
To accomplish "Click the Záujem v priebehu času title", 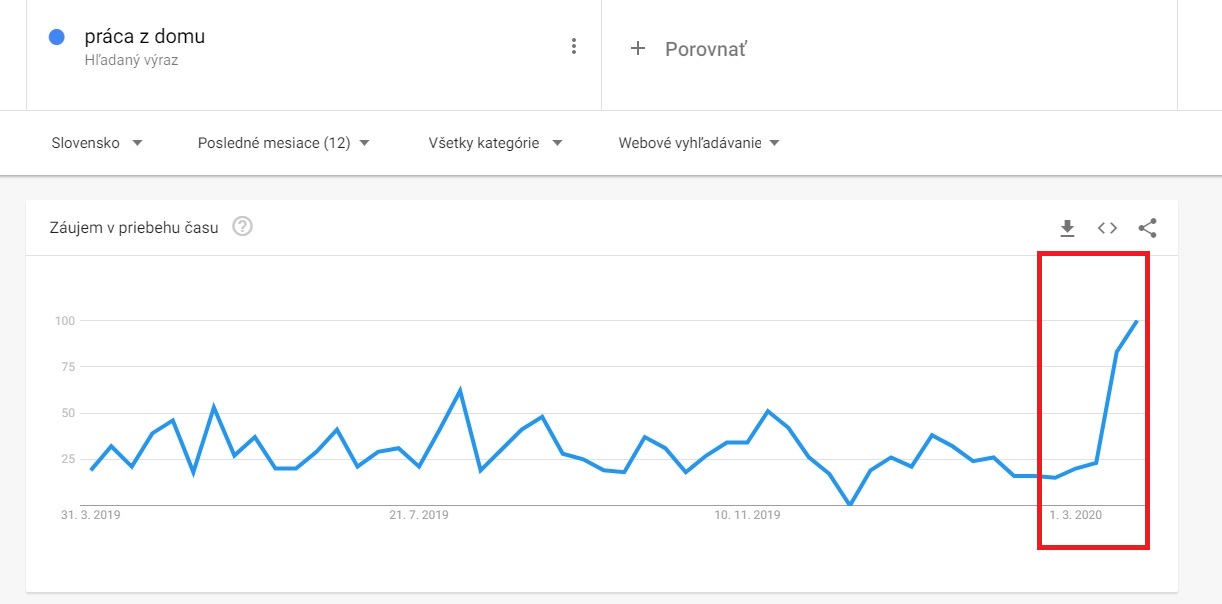I will pos(133,227).
